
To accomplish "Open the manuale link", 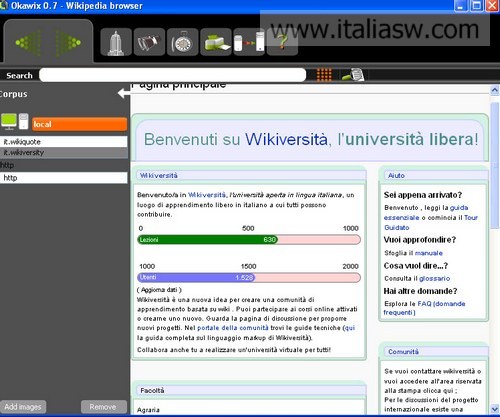I will [x=429, y=253].
